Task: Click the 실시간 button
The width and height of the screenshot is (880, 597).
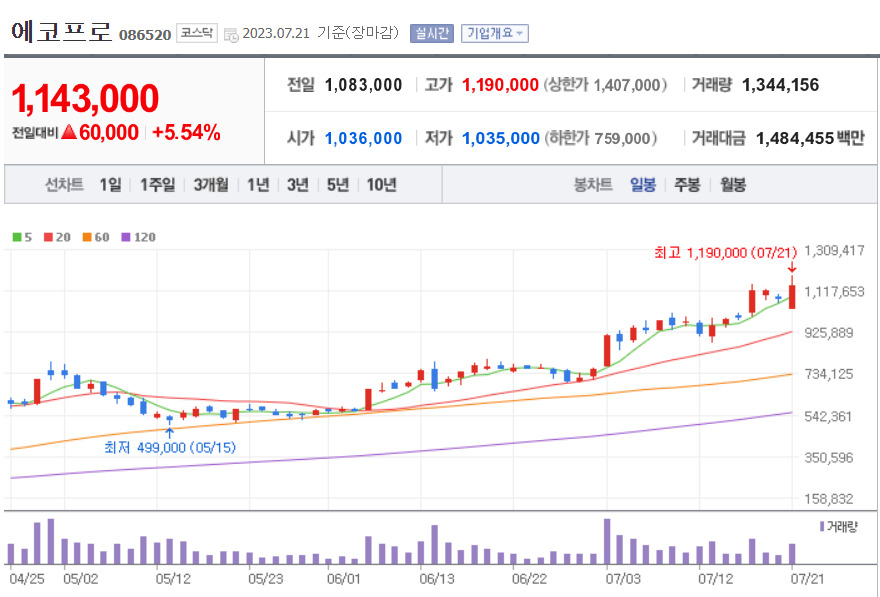Action: 432,34
